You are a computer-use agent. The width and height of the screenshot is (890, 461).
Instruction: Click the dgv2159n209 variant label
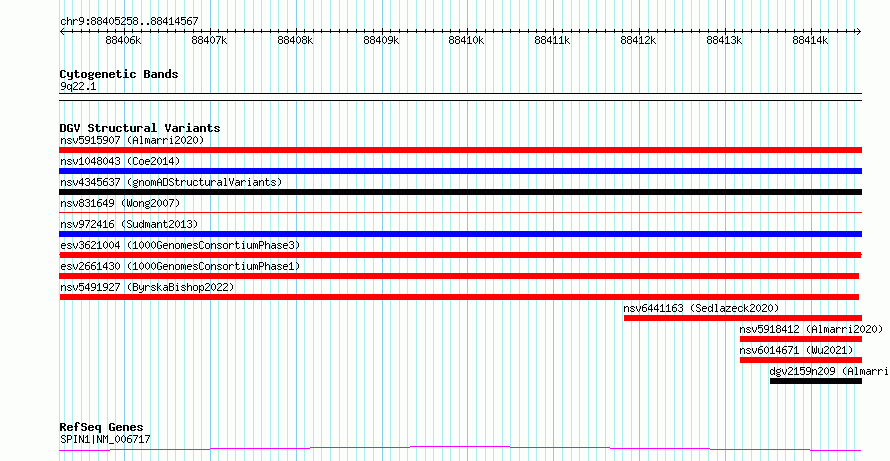click(830, 371)
